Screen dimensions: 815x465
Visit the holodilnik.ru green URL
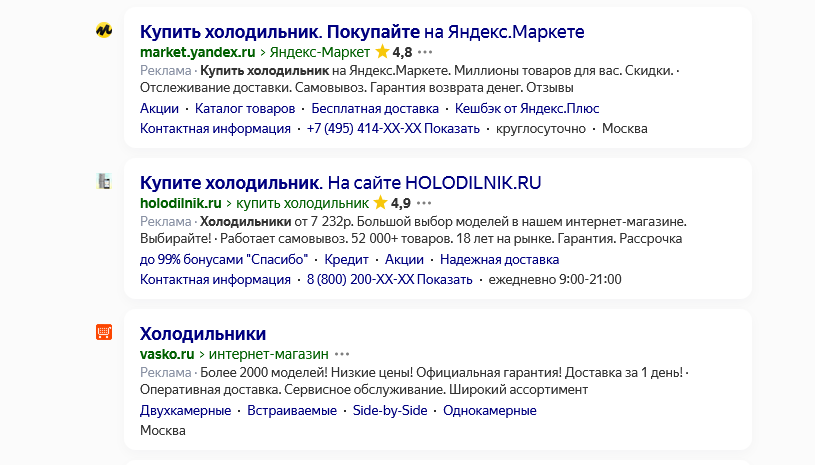[x=180, y=203]
